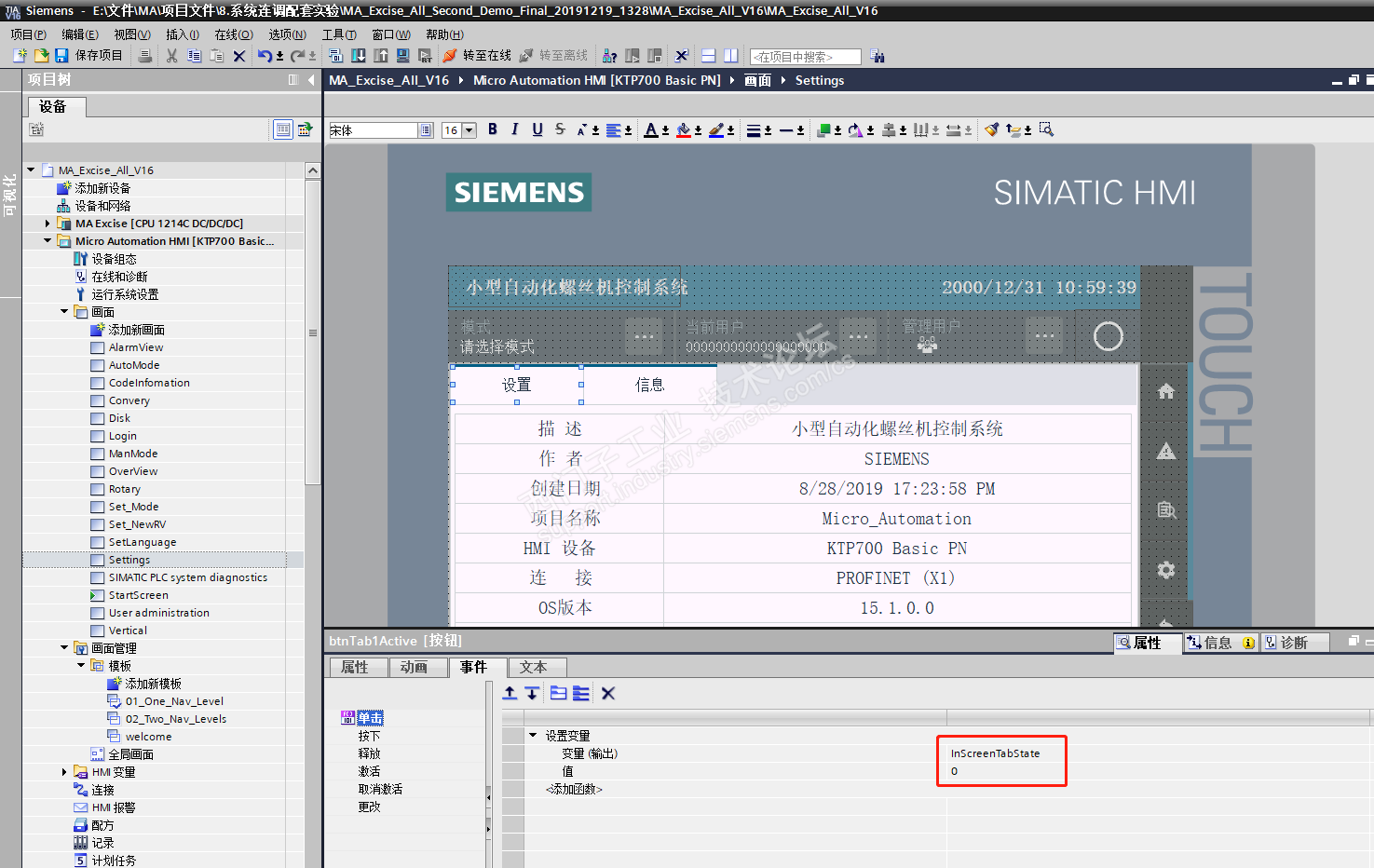Click the 保存项目 button
Image resolution: width=1374 pixels, height=868 pixels.
tap(89, 56)
